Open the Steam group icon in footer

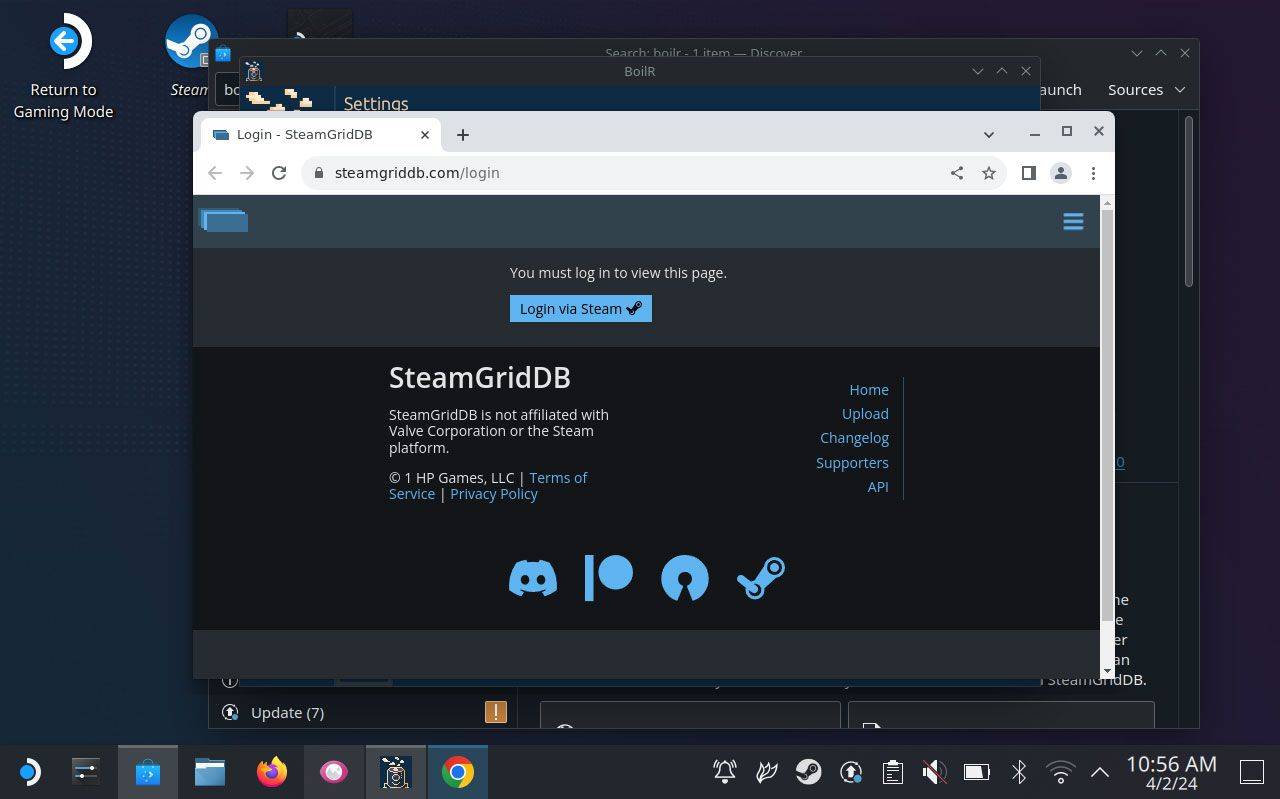tap(761, 578)
